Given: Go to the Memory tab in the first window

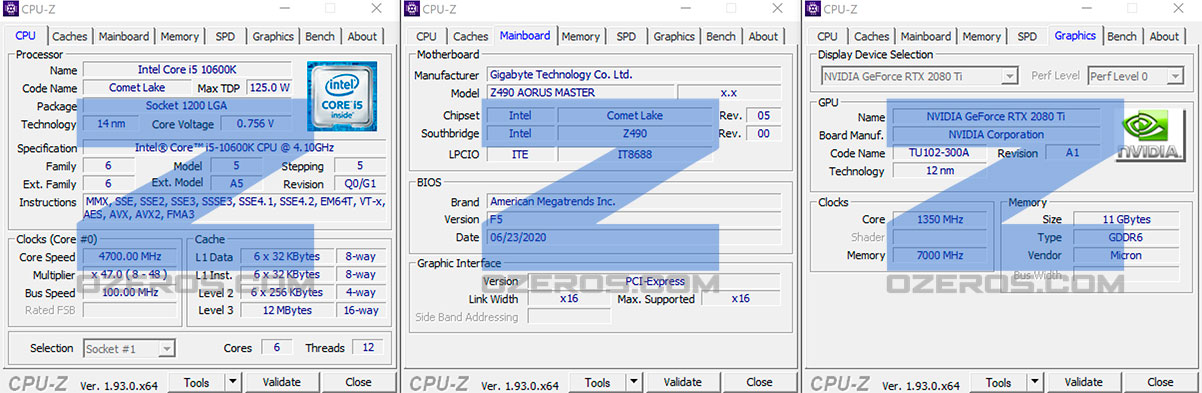Looking at the screenshot, I should pyautogui.click(x=179, y=36).
